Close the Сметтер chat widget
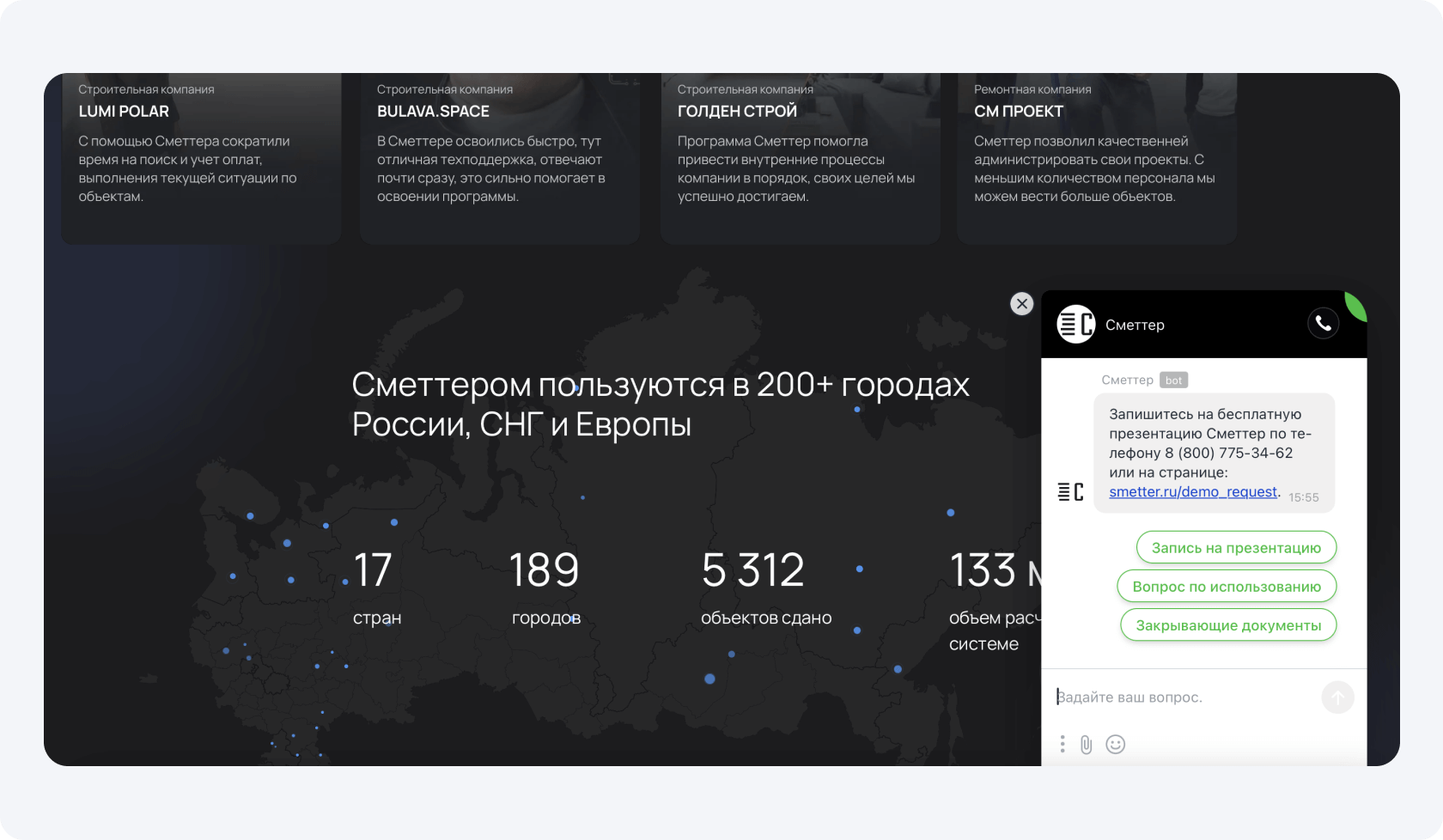The height and width of the screenshot is (840, 1443). tap(1021, 303)
